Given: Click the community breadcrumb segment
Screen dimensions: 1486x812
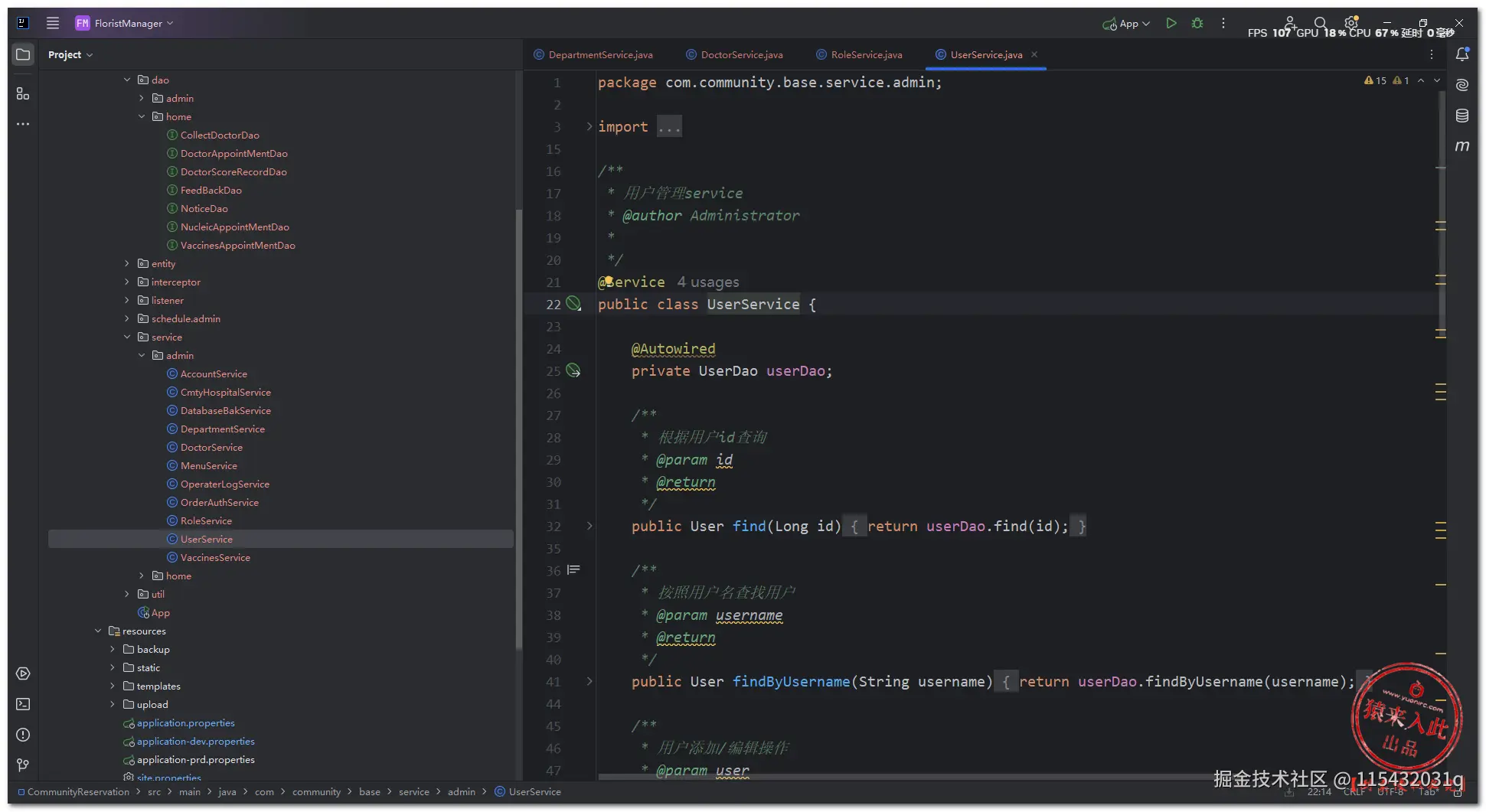Looking at the screenshot, I should pyautogui.click(x=316, y=791).
